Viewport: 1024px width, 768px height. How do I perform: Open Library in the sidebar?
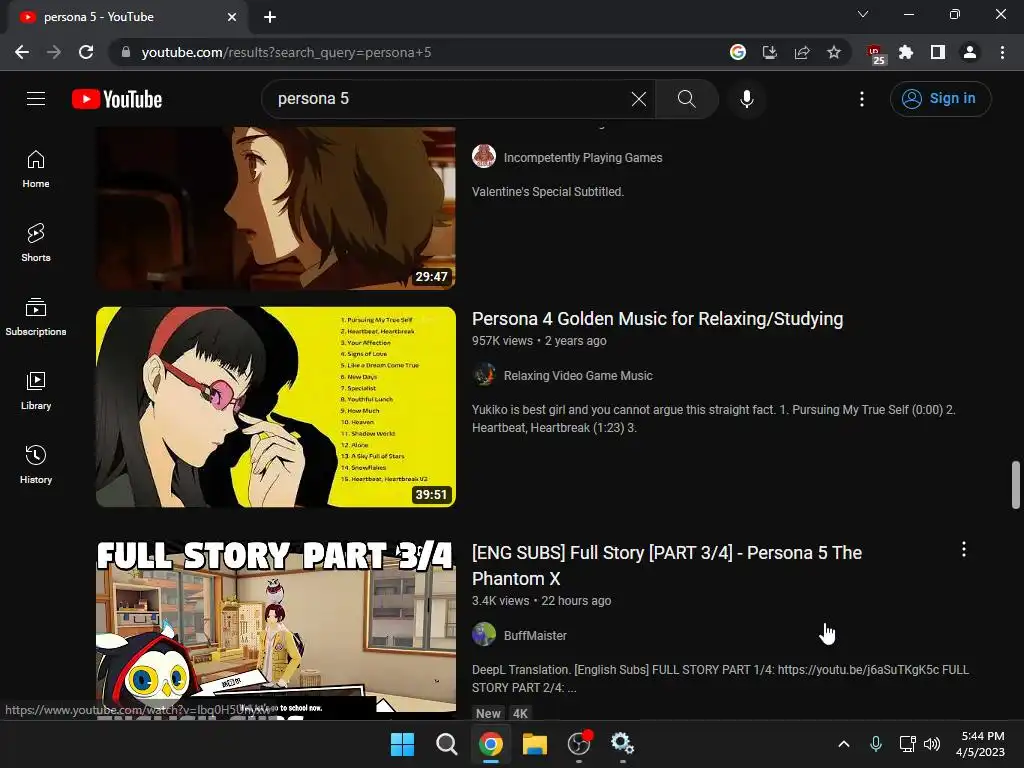click(36, 391)
